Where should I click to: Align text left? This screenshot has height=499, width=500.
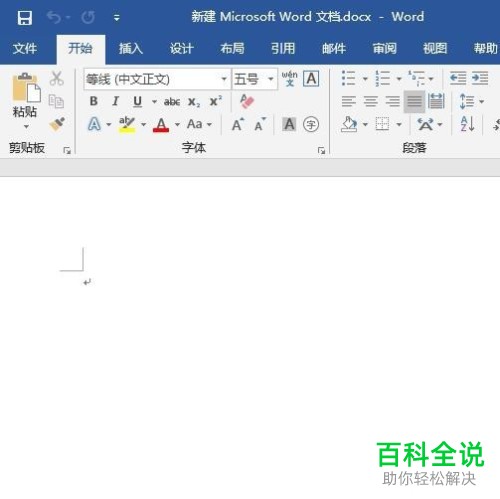[x=349, y=101]
